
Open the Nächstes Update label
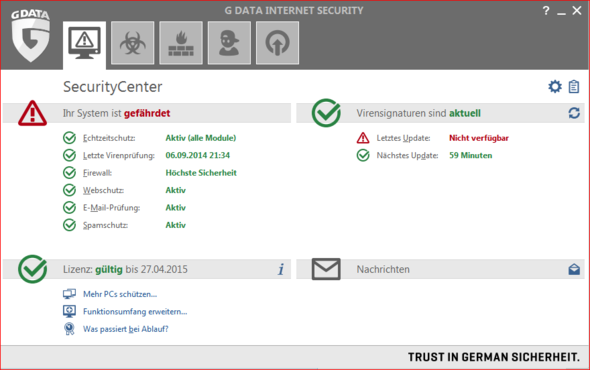coord(408,155)
